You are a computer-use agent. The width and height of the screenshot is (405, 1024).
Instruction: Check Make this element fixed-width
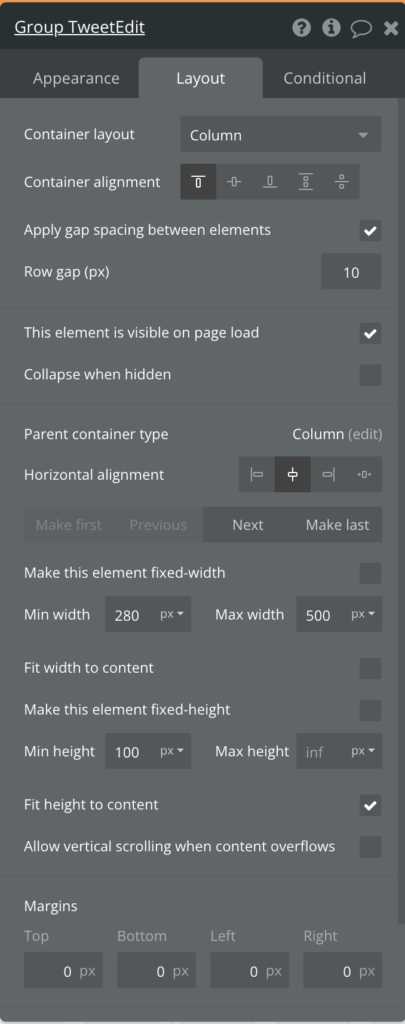(x=370, y=573)
